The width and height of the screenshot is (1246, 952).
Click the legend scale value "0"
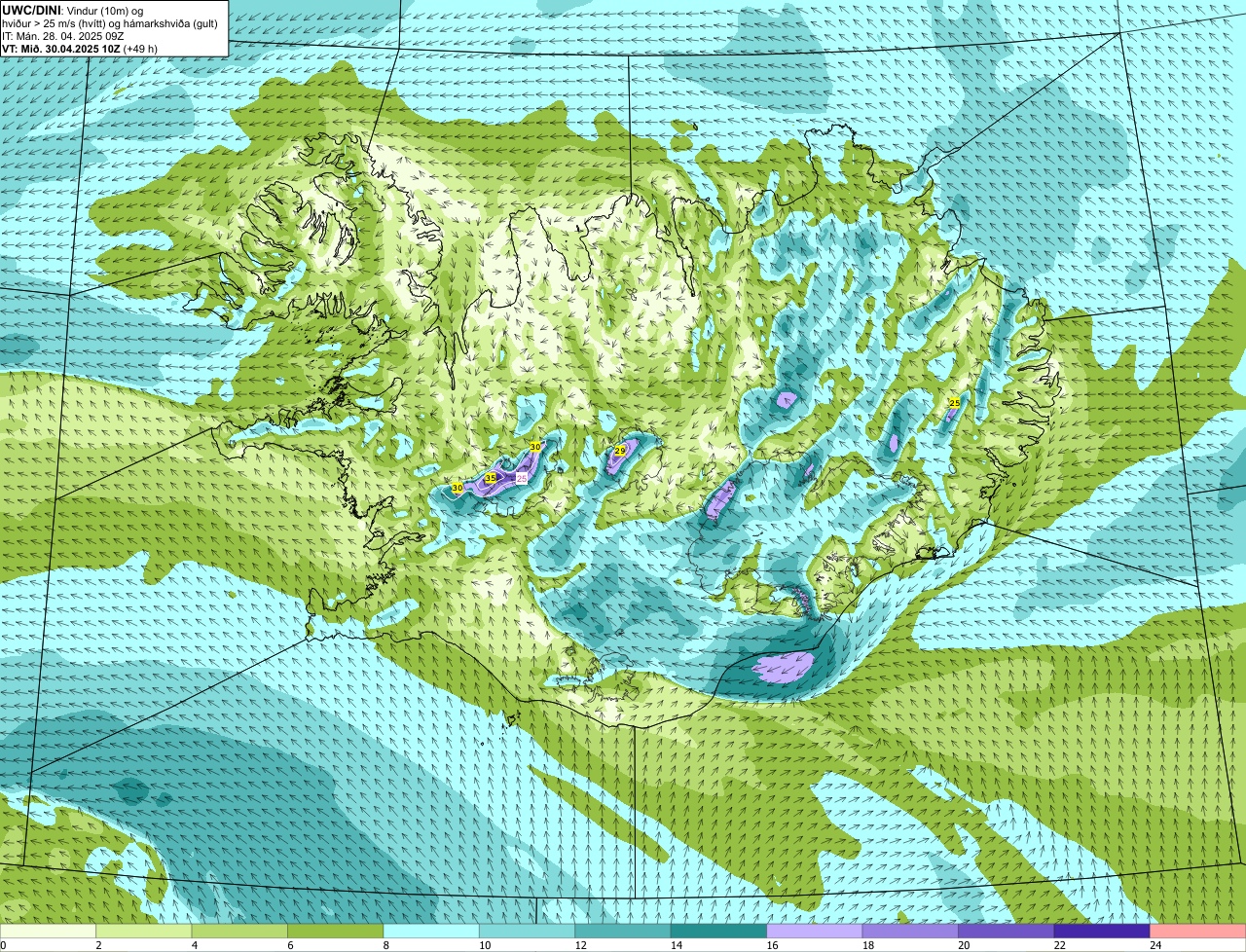point(4,945)
